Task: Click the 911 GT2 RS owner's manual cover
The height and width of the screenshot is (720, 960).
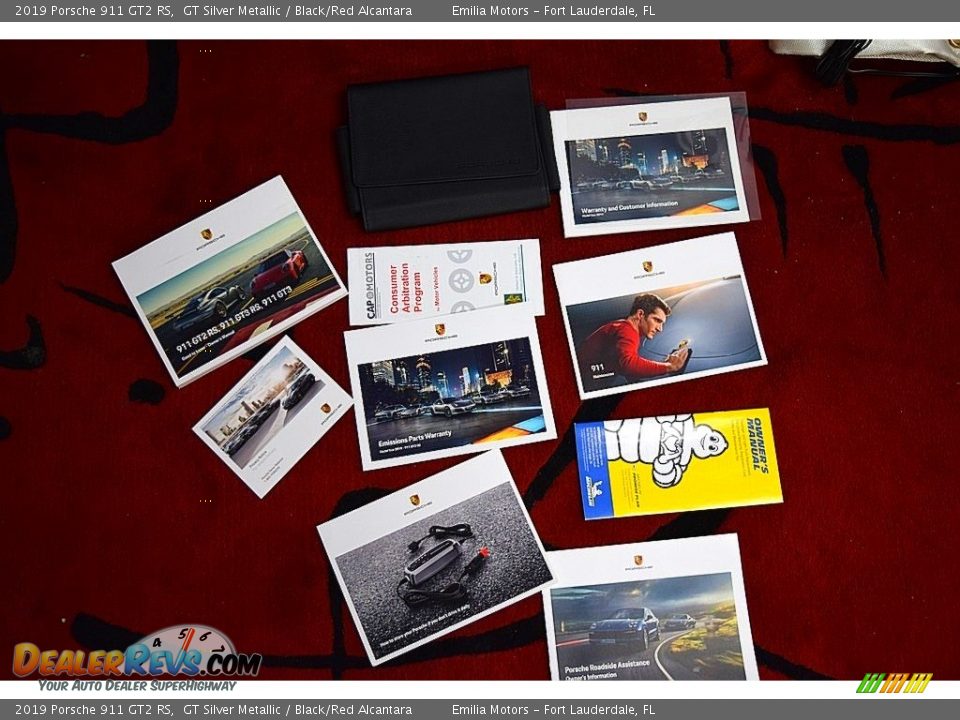Action: pos(230,280)
